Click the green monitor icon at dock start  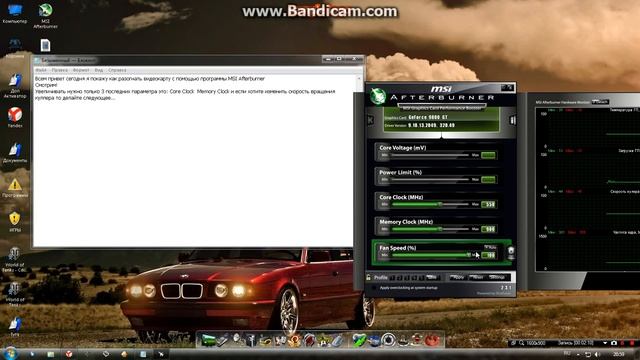(208, 340)
